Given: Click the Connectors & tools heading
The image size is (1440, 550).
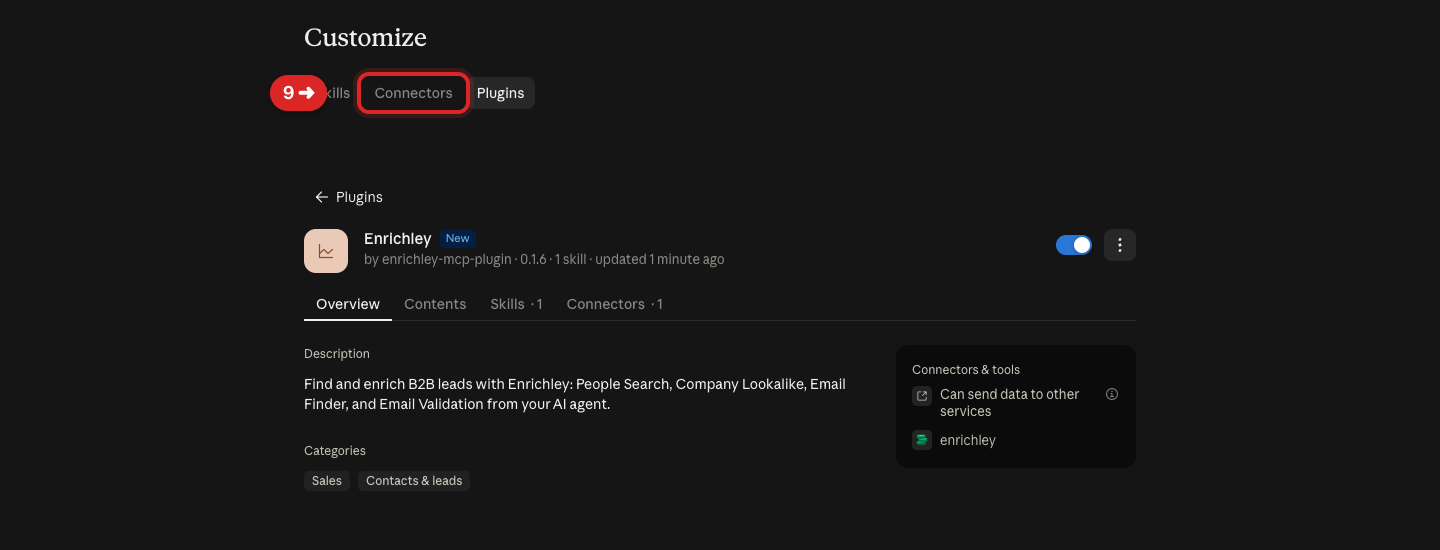Looking at the screenshot, I should (966, 370).
